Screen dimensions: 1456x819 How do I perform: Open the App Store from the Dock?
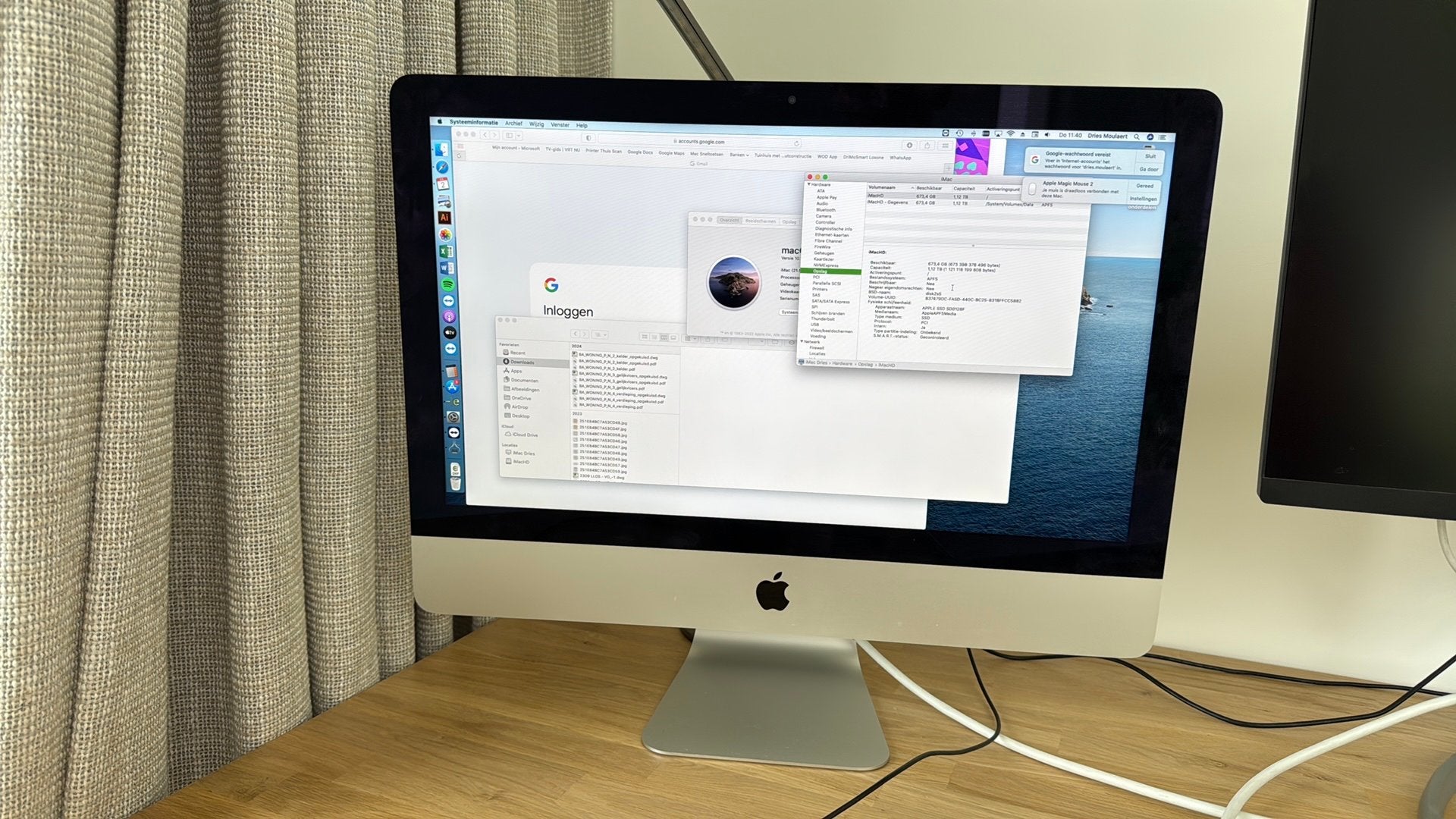(453, 387)
